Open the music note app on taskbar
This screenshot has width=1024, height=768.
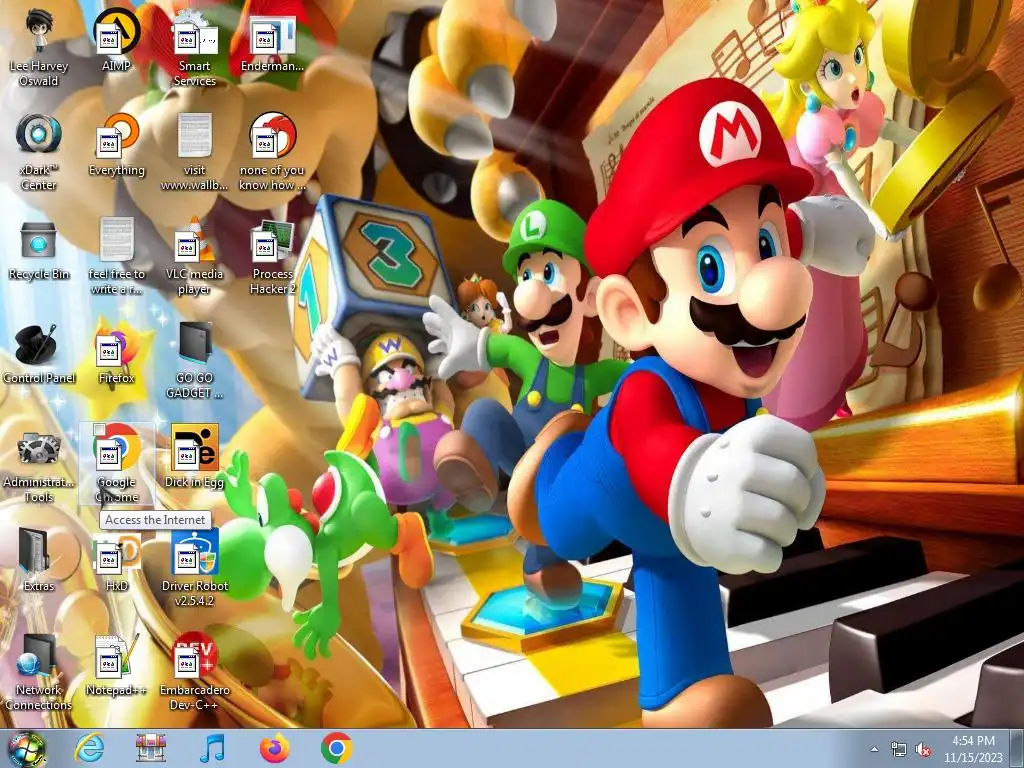[x=213, y=748]
